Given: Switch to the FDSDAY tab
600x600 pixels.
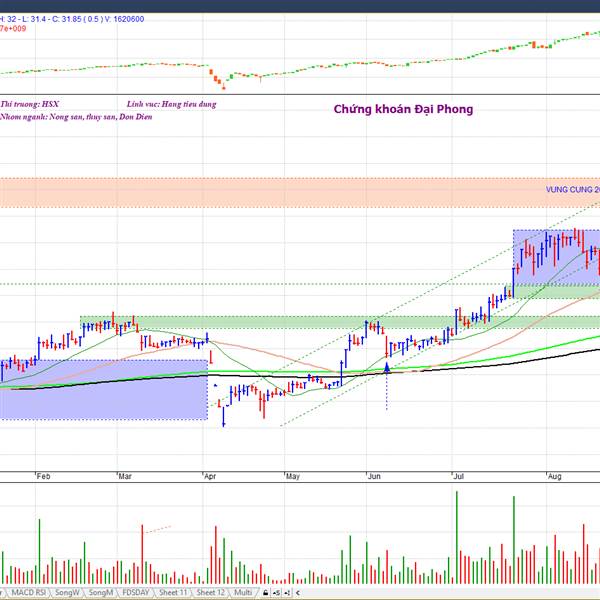Looking at the screenshot, I should click(x=135, y=592).
